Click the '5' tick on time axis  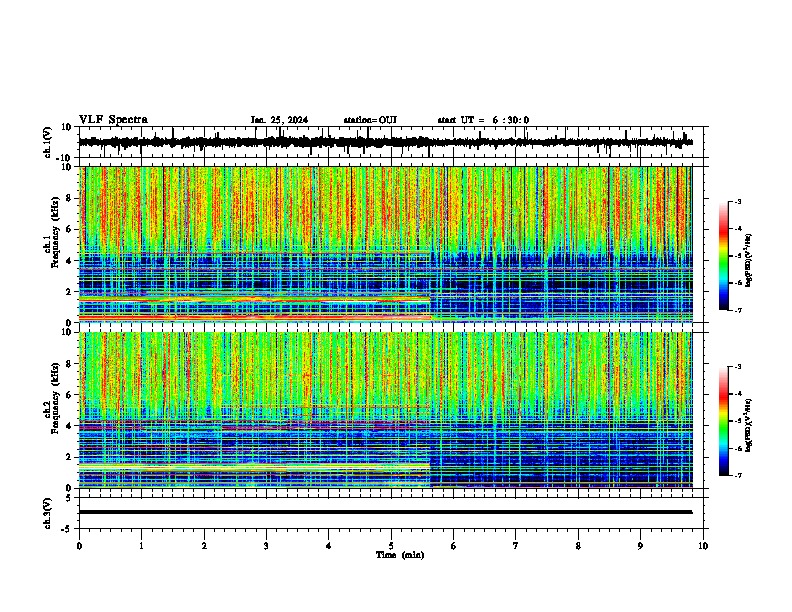pos(391,546)
